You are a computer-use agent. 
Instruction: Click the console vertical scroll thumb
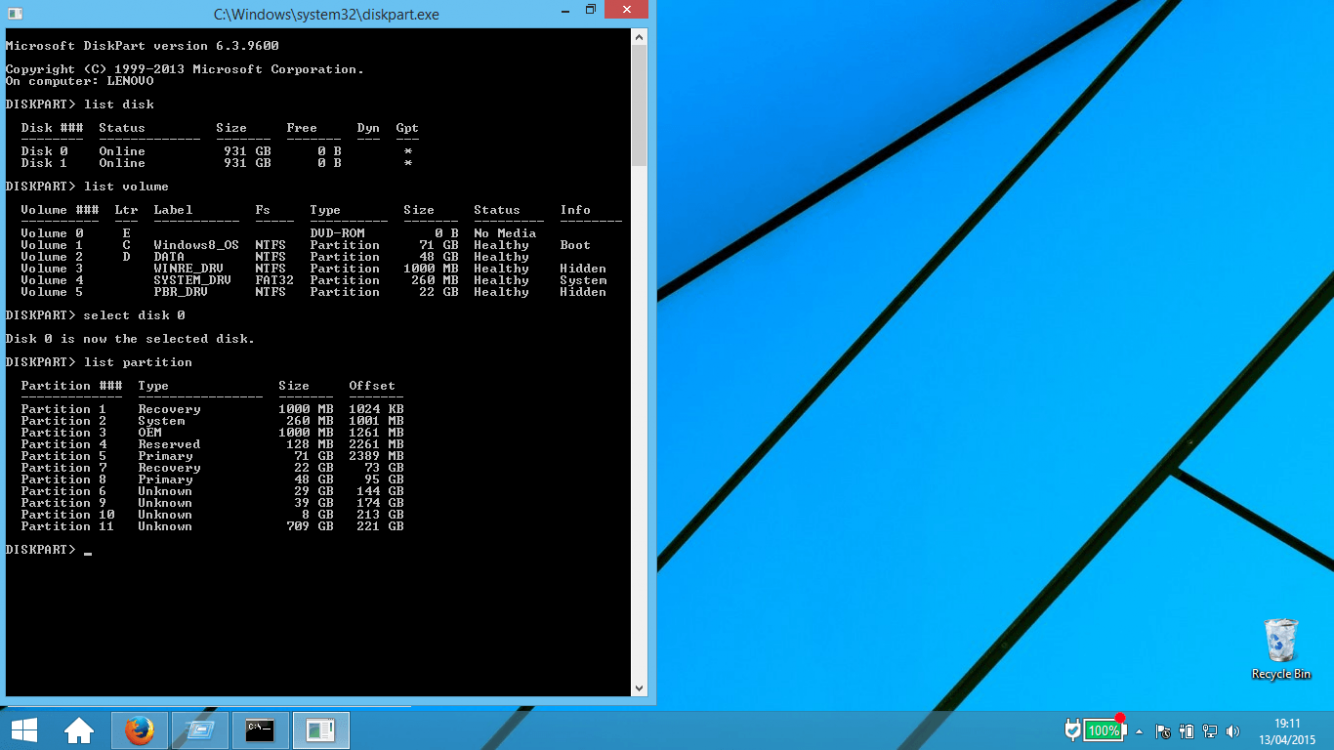point(639,106)
